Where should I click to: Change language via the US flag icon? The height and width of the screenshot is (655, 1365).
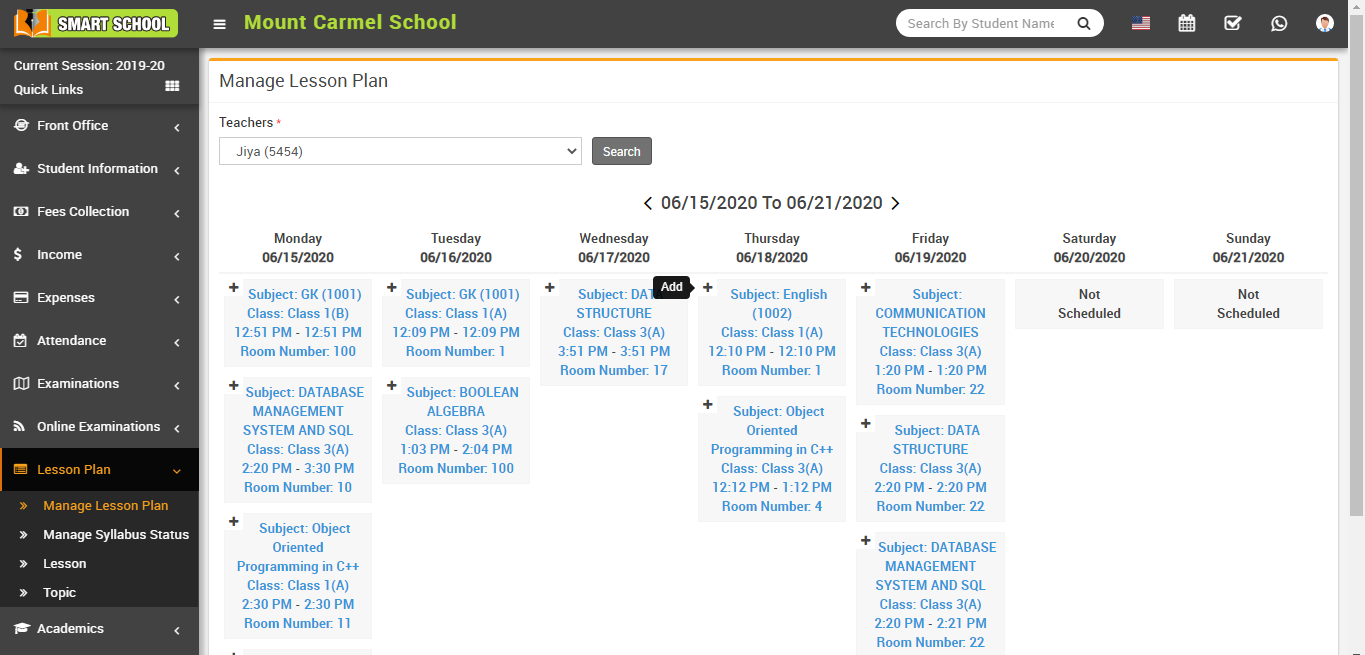click(1140, 22)
